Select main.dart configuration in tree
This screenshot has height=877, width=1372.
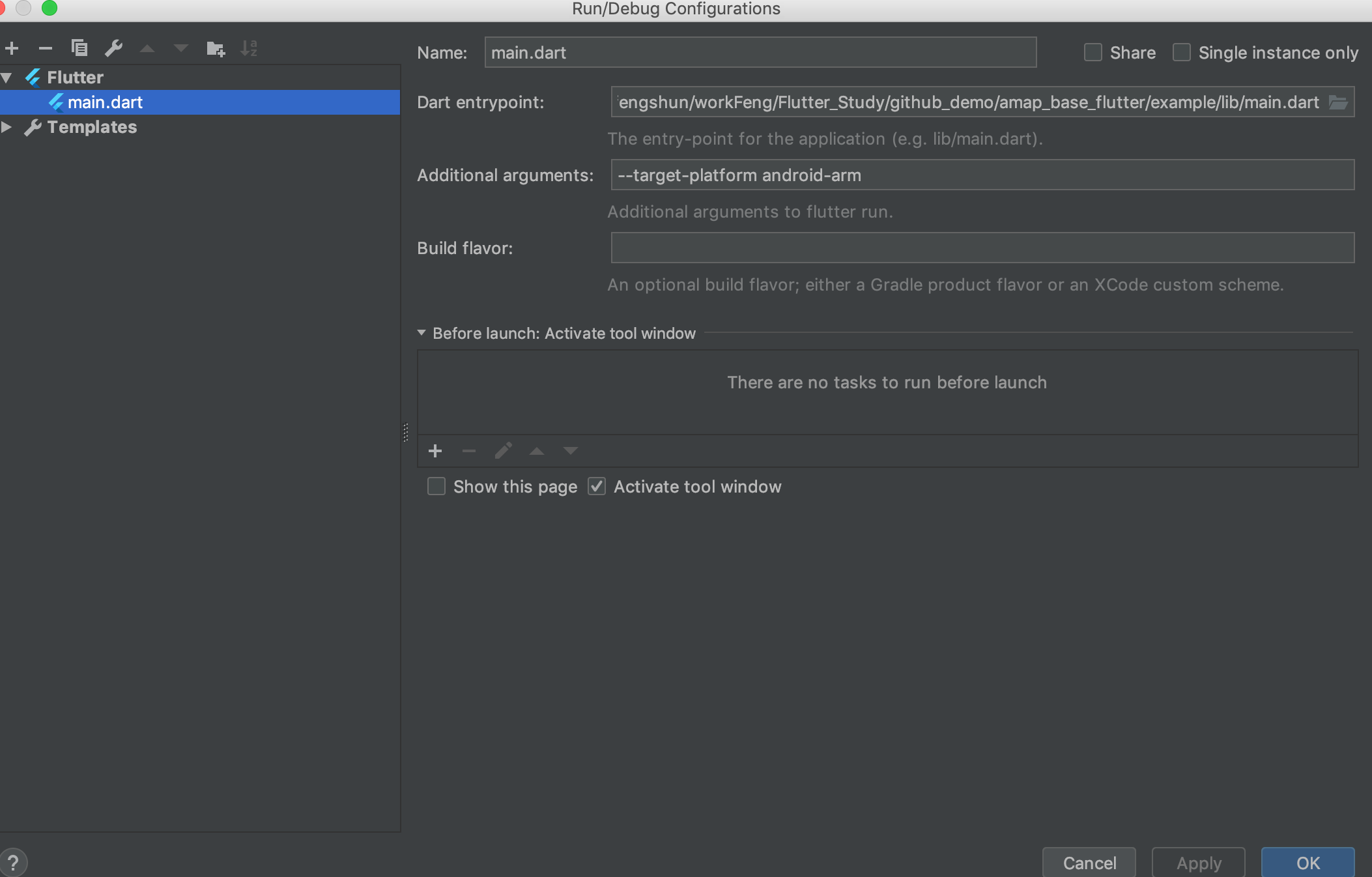(x=105, y=102)
